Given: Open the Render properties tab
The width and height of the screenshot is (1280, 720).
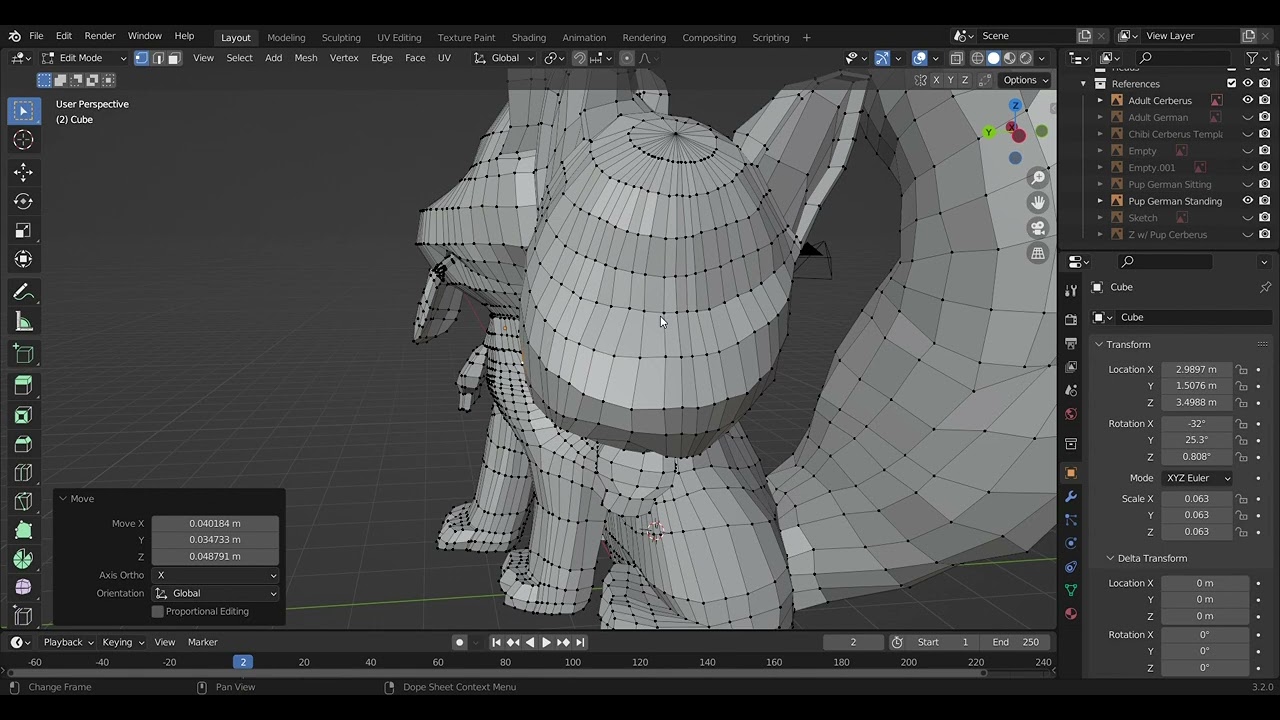Looking at the screenshot, I should 1071,320.
